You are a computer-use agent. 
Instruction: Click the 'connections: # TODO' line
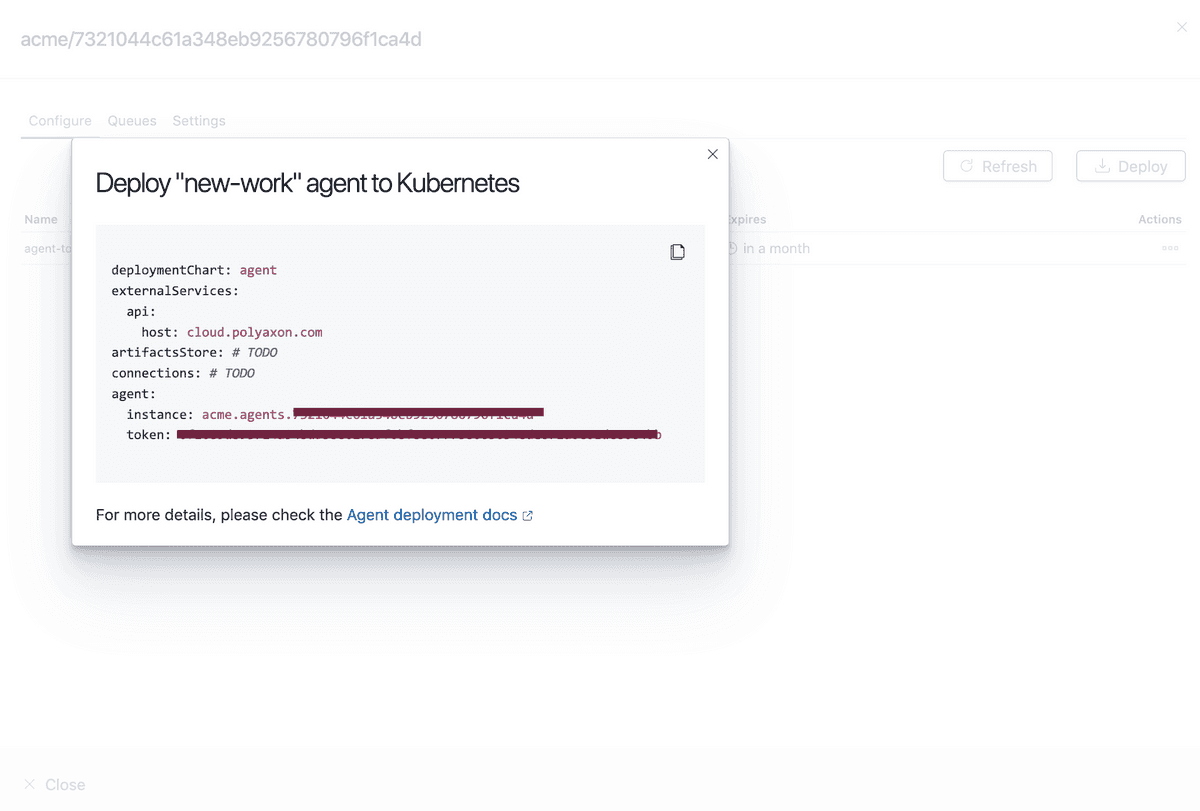(183, 373)
